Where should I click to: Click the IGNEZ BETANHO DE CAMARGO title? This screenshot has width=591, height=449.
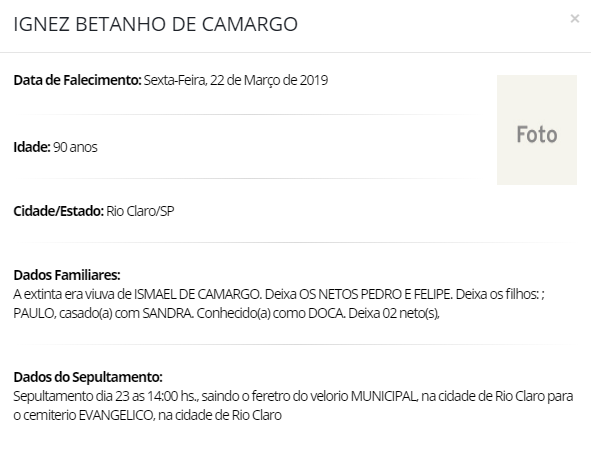coord(156,24)
